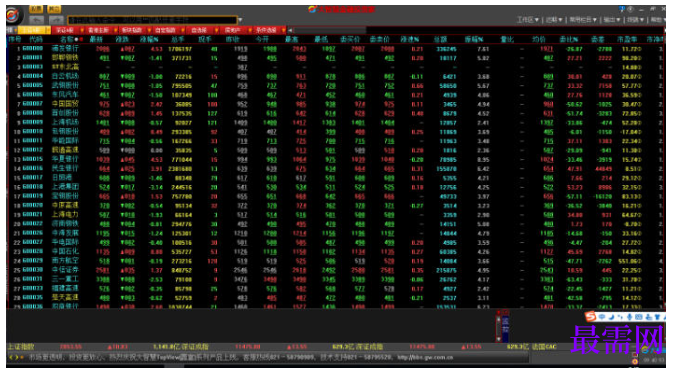This screenshot has width=682, height=371.
Task: Select the 东风汽车 stock row
Action: (336, 95)
